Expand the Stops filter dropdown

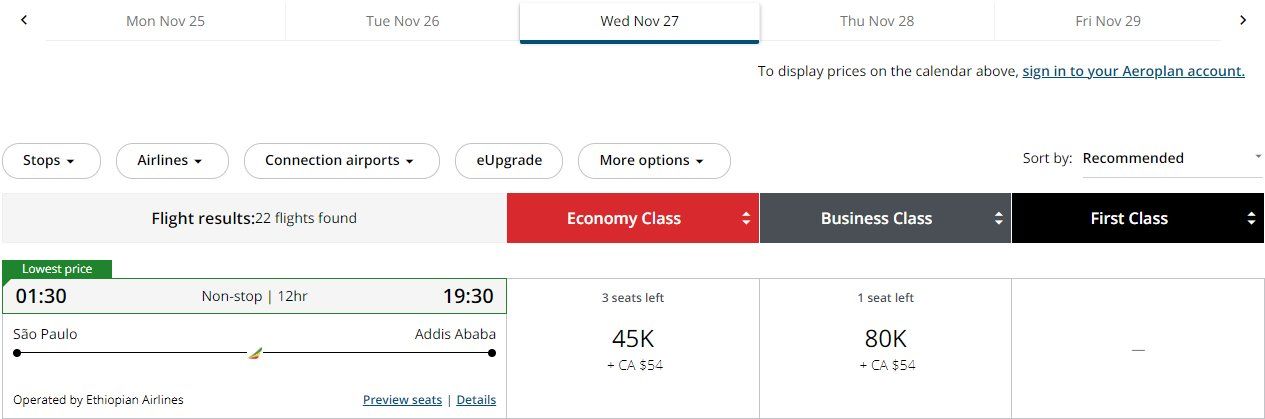[50, 161]
